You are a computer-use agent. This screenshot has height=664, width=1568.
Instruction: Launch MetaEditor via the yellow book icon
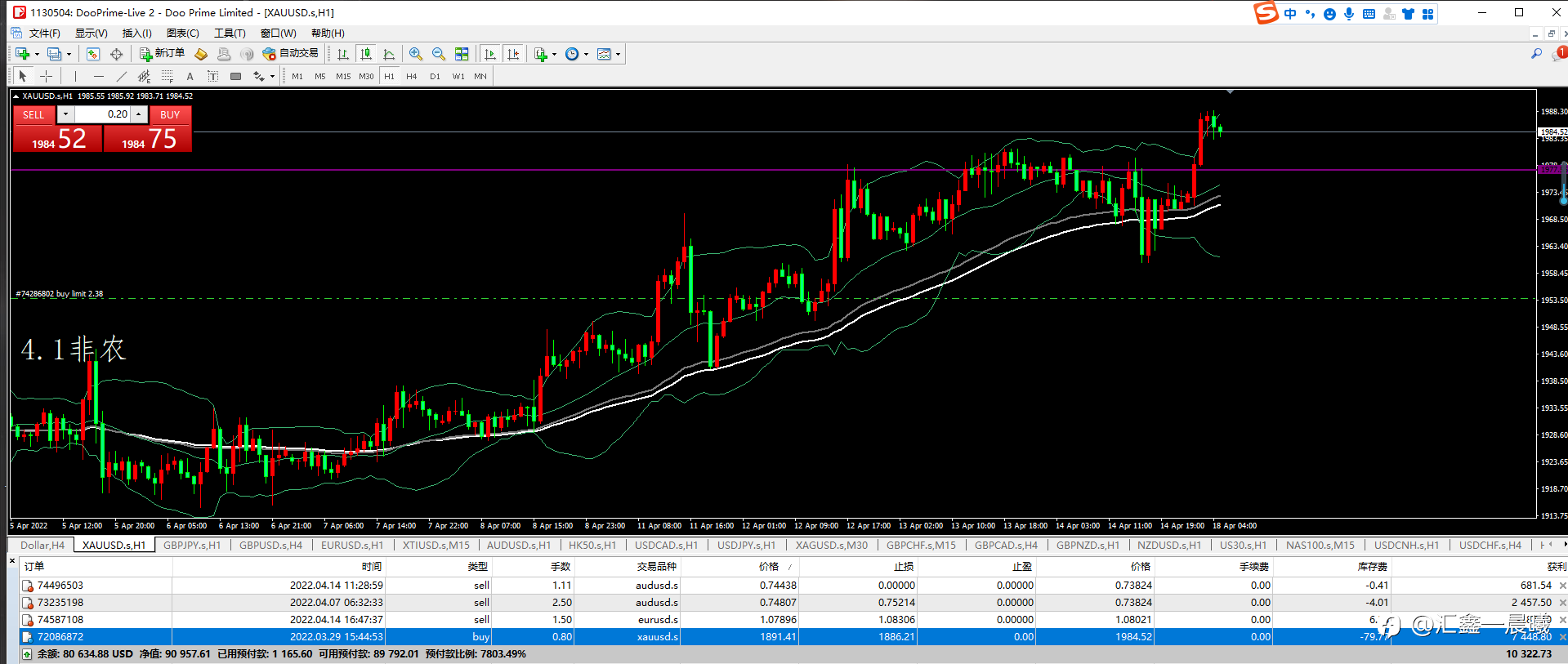(201, 54)
